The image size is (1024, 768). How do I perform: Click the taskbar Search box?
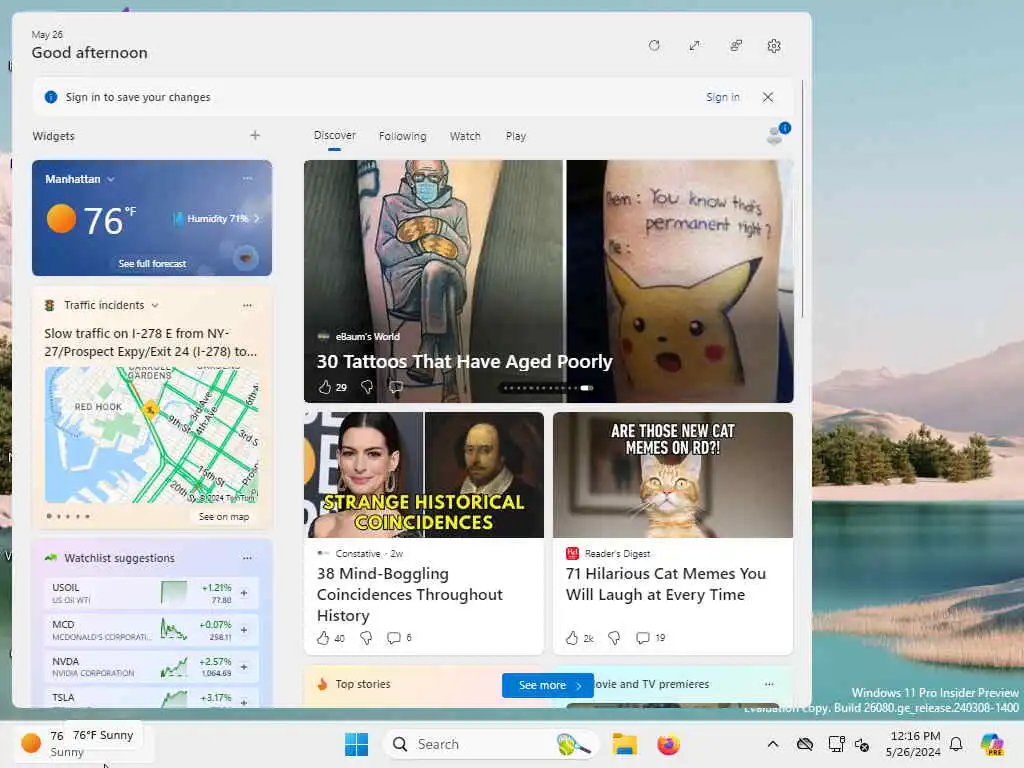490,744
